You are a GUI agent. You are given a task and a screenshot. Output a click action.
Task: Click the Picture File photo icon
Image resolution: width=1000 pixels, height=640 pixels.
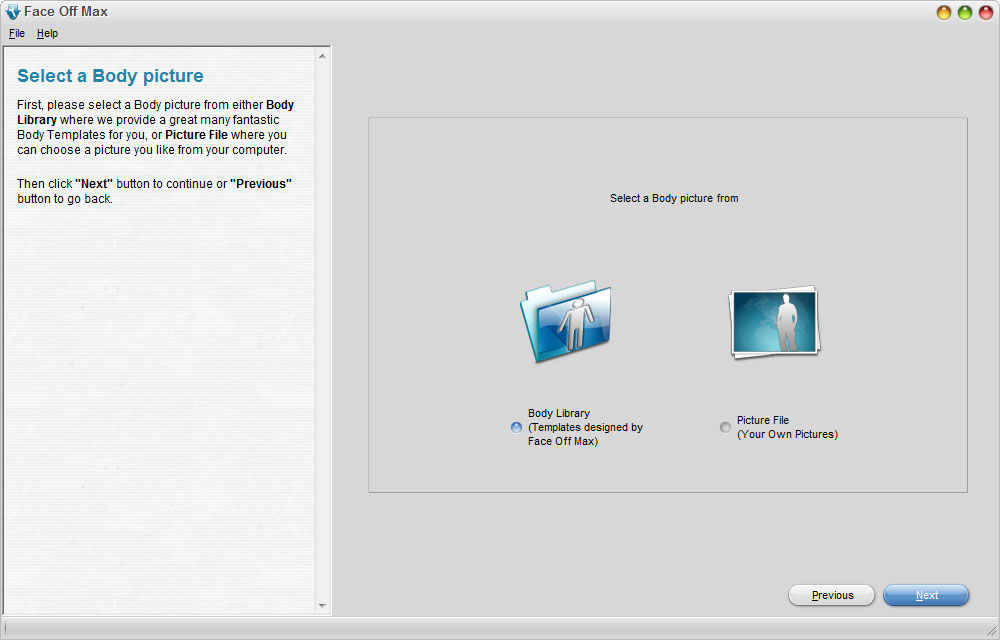click(x=774, y=322)
